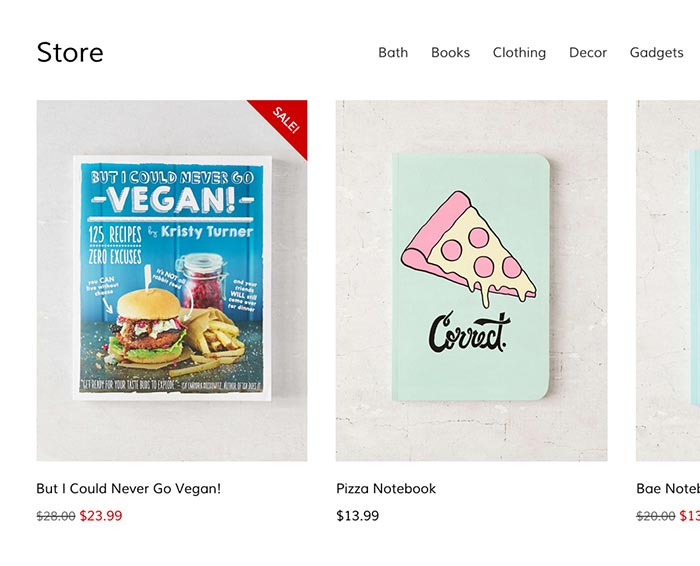The width and height of the screenshot is (700, 566).
Task: Open the Store home title link
Action: pos(70,53)
